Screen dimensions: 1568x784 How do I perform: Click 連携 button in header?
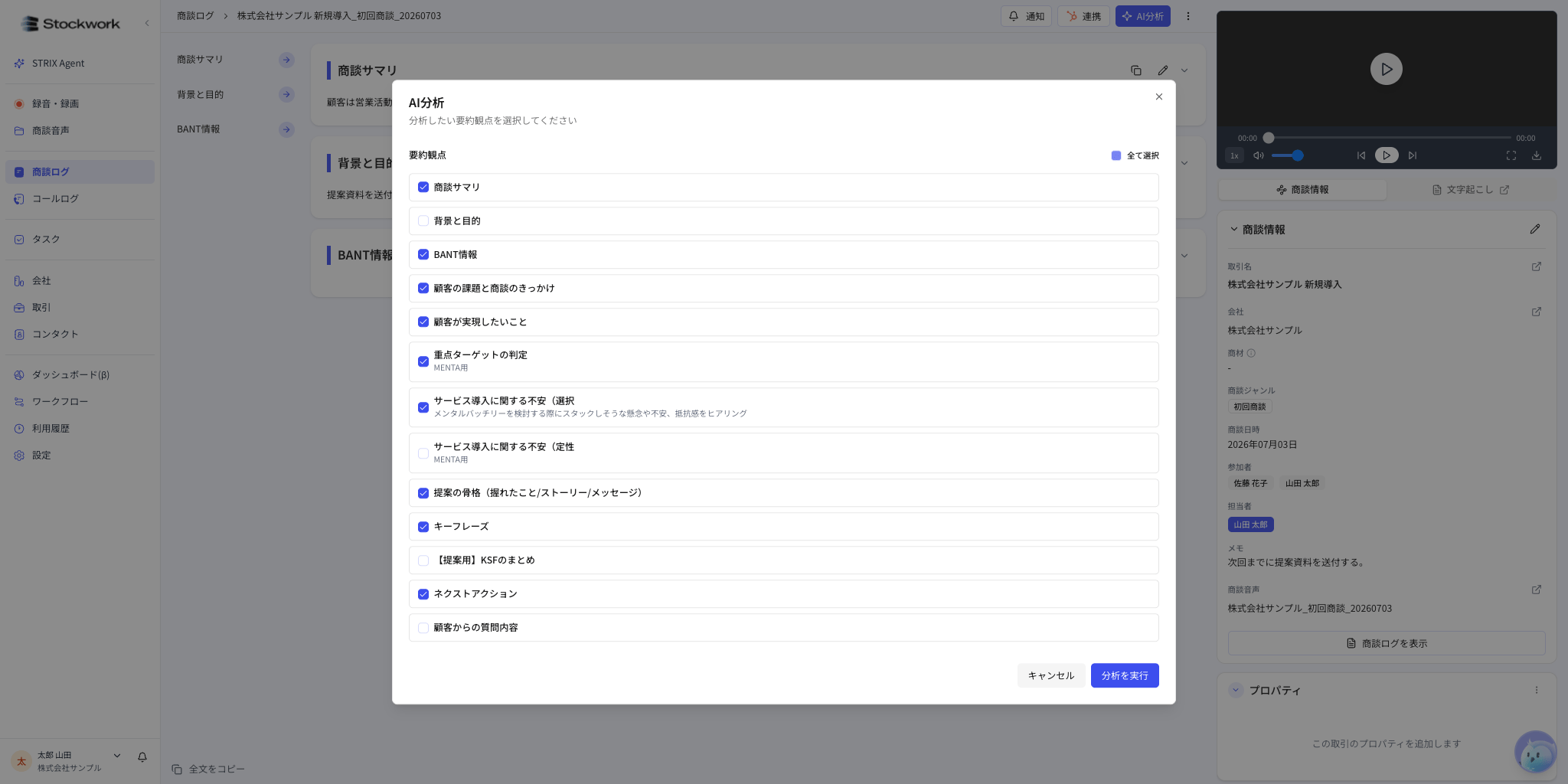click(x=1083, y=16)
